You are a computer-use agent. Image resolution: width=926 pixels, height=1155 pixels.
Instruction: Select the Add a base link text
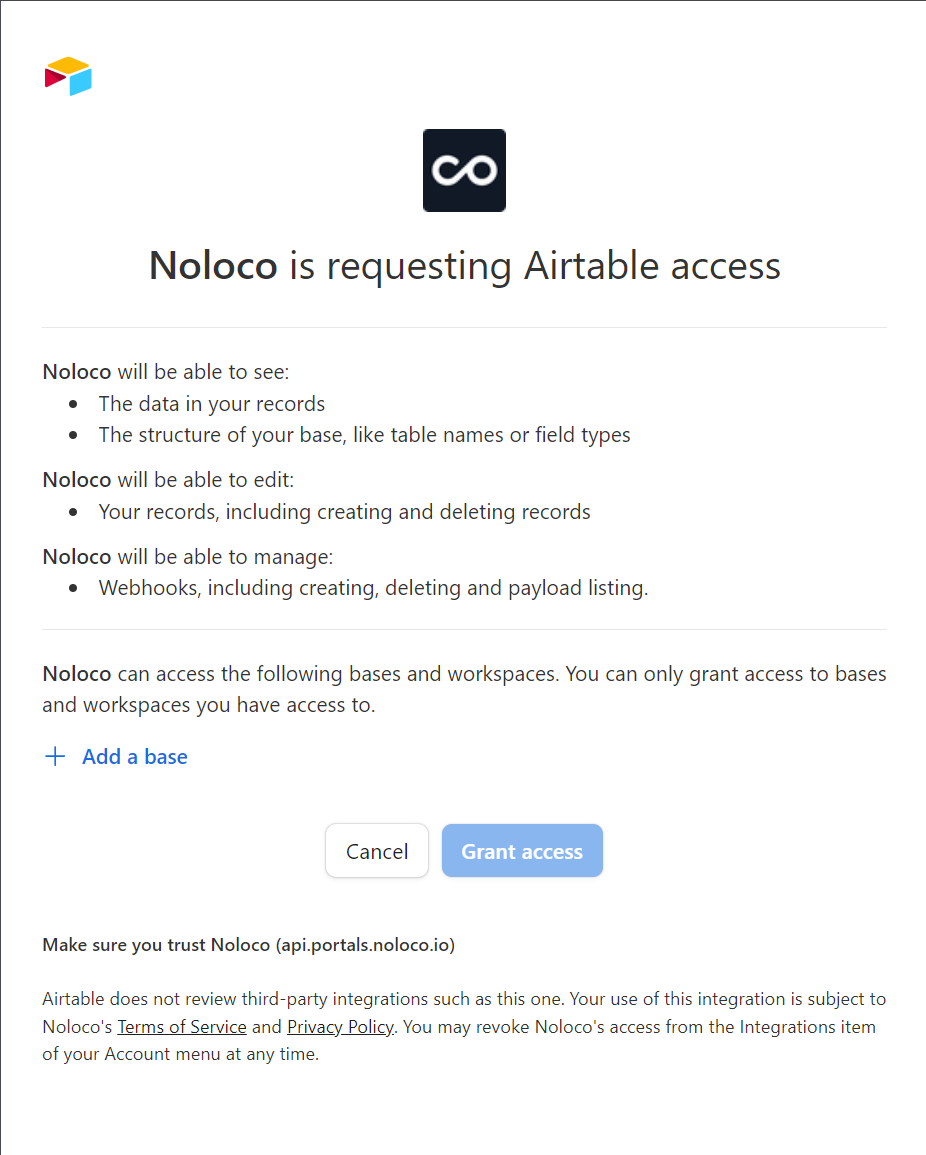pyautogui.click(x=135, y=757)
